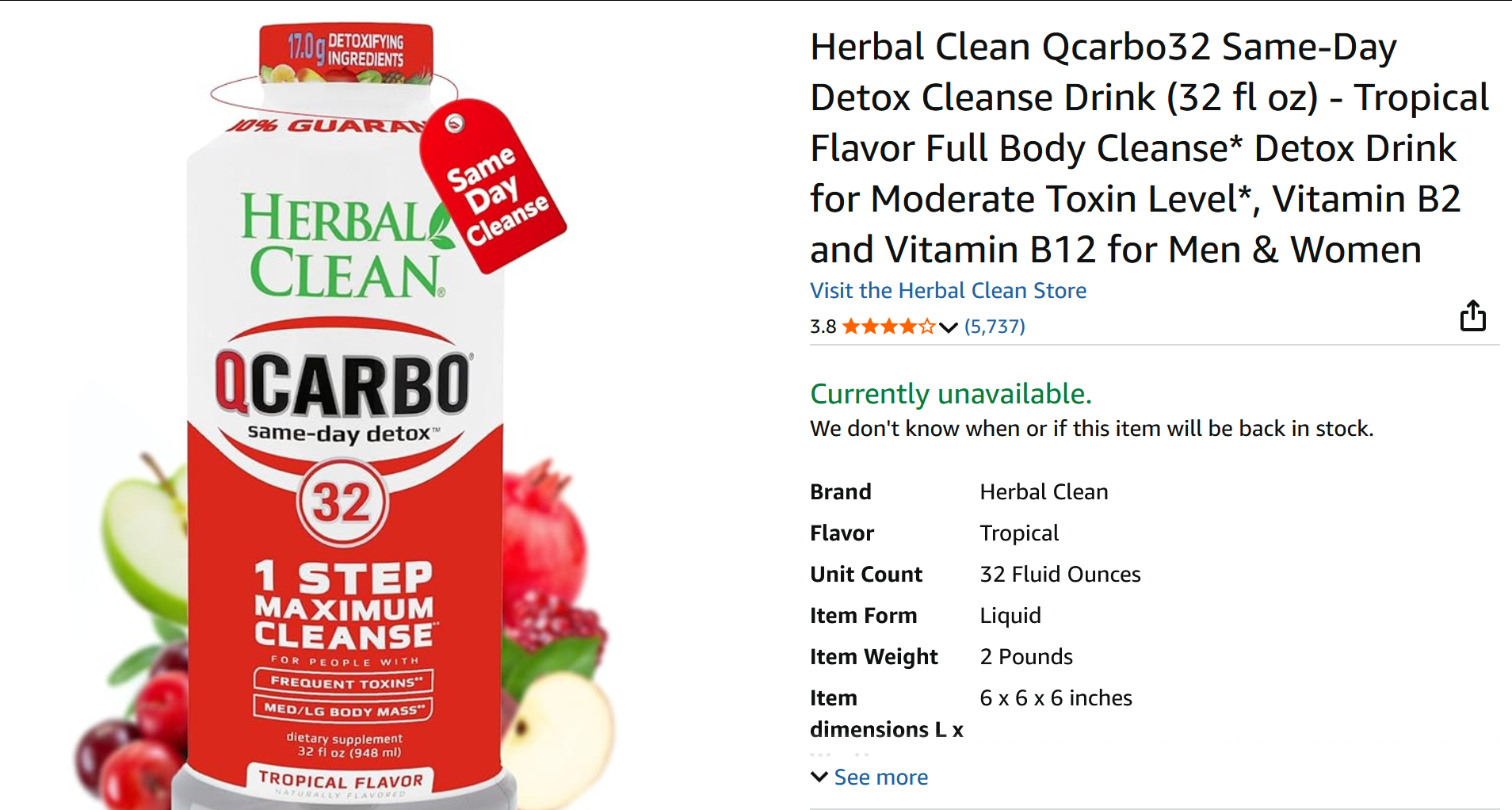
Task: Click the Tropical Flavor label on bottle
Action: click(x=341, y=780)
